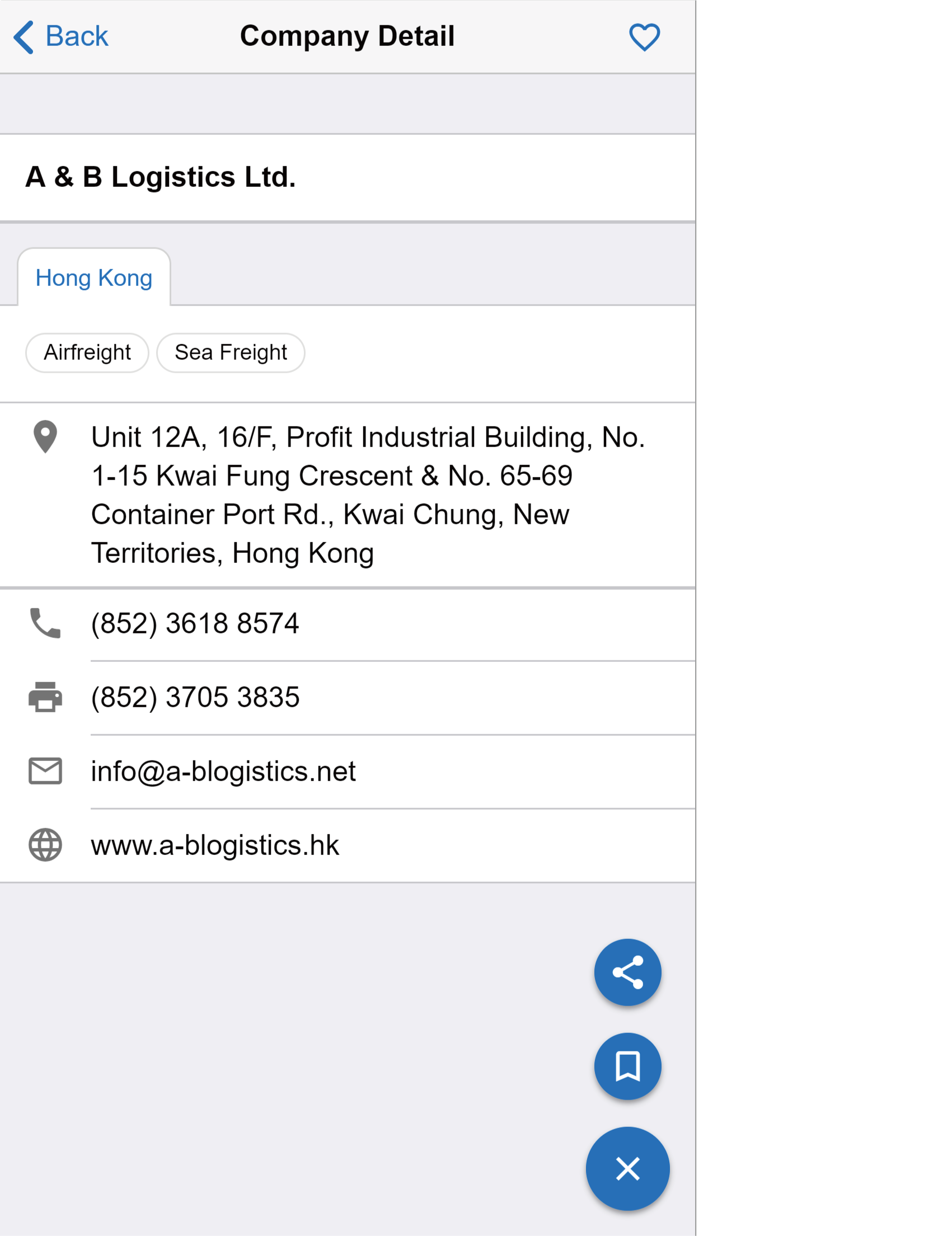Open website www.a-blogistics.hk
The width and height of the screenshot is (952, 1236).
coord(214,845)
